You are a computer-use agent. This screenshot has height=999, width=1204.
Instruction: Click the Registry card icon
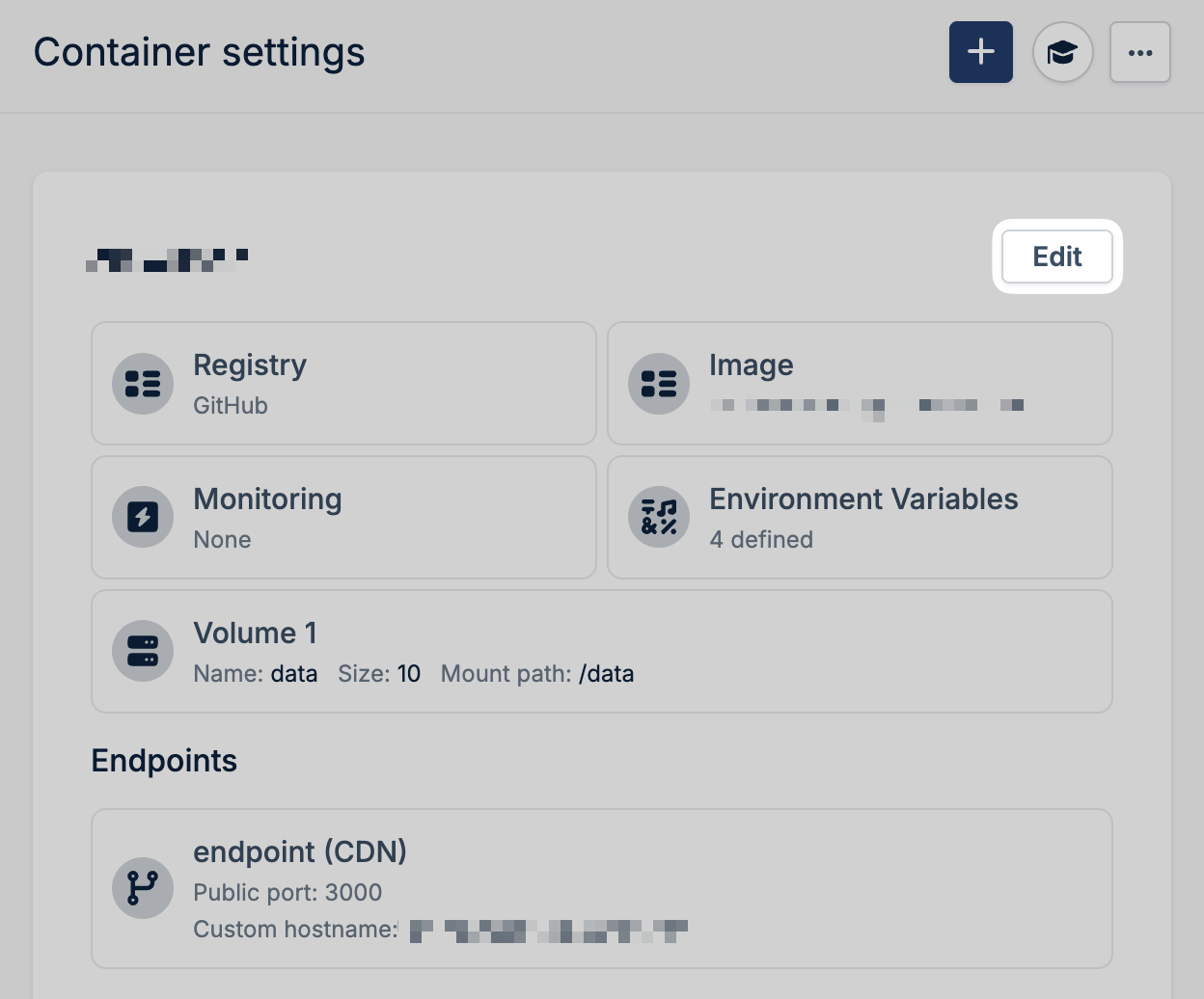pyautogui.click(x=142, y=383)
